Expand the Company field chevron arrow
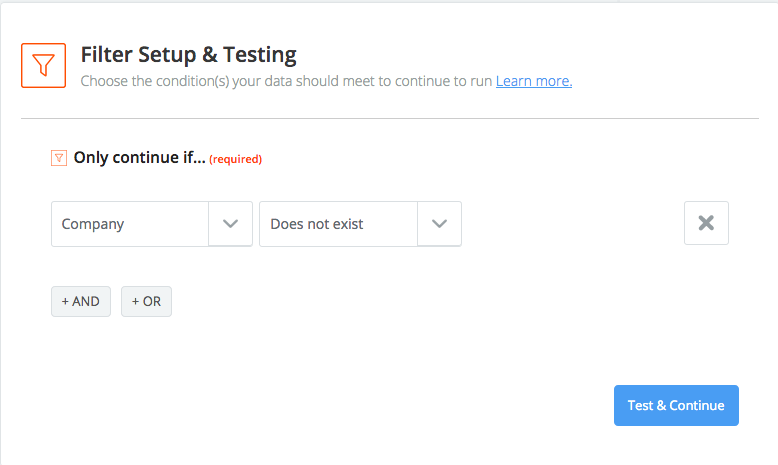This screenshot has width=778, height=465. pos(230,224)
